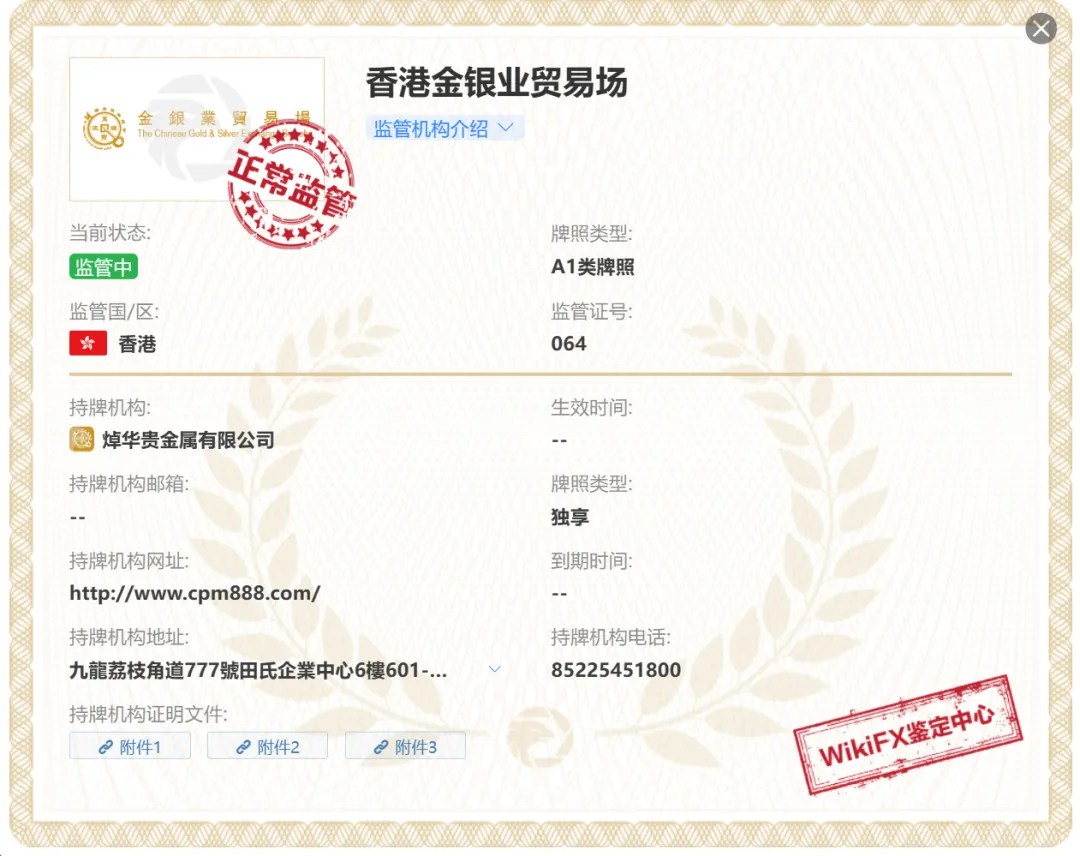1080x856 pixels.
Task: Click the 持牌机构电话 label
Action: coord(611,637)
